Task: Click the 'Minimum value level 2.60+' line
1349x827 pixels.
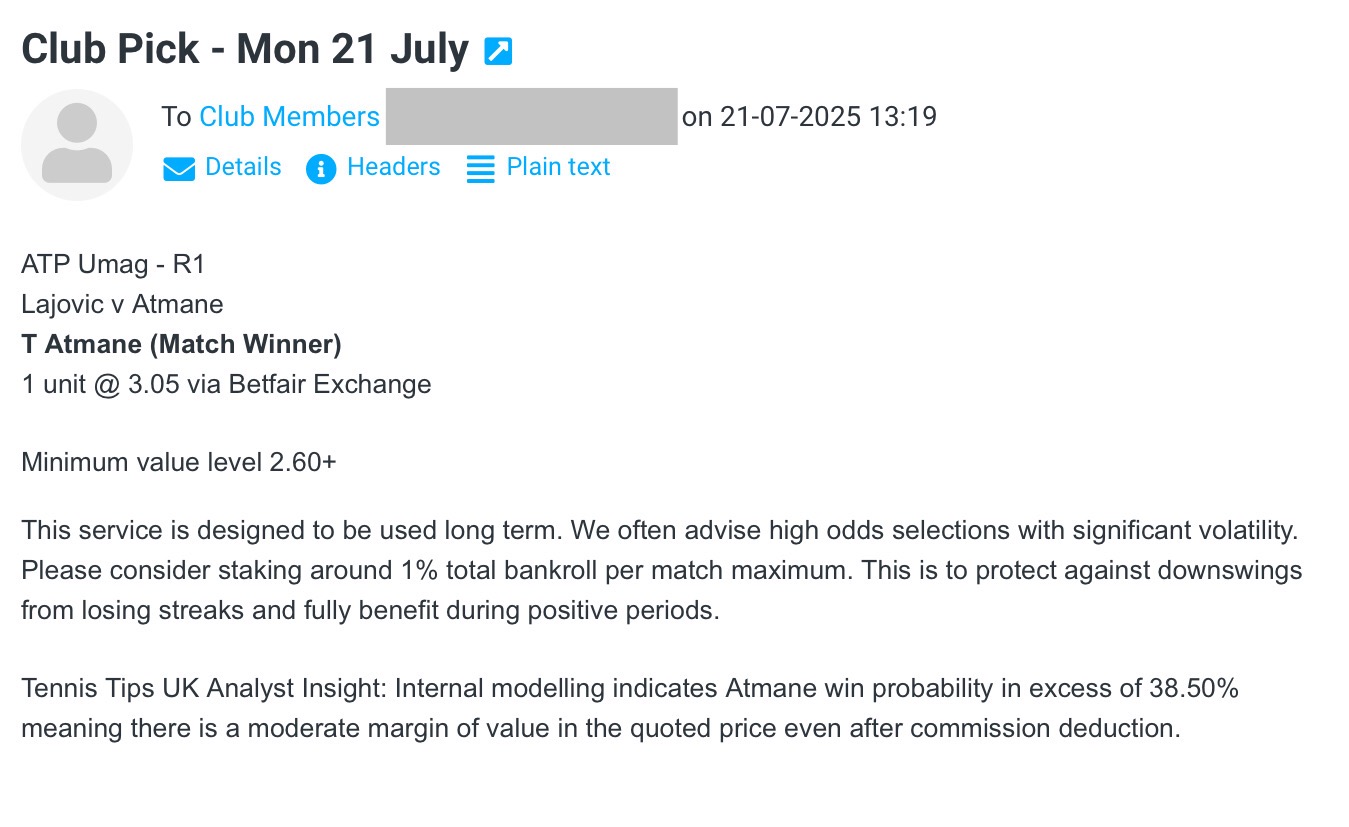Action: (179, 463)
